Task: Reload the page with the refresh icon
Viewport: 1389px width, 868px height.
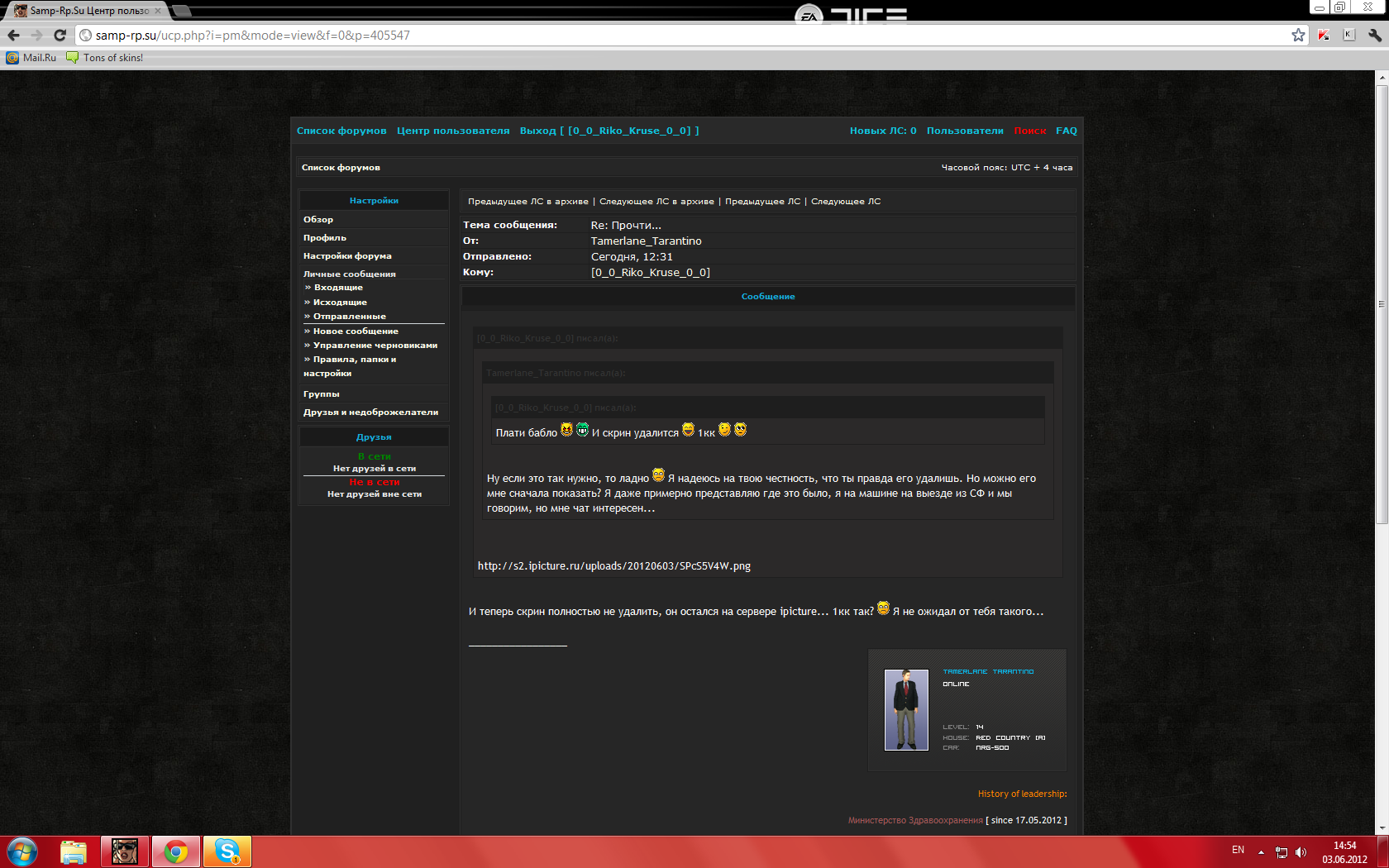Action: pyautogui.click(x=60, y=35)
